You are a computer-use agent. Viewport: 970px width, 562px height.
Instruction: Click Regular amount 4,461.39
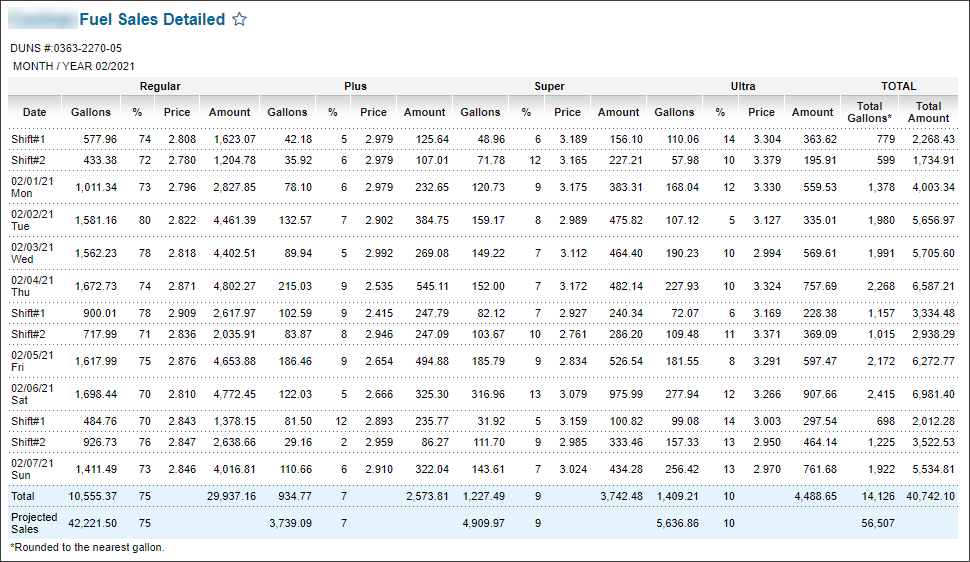point(234,220)
